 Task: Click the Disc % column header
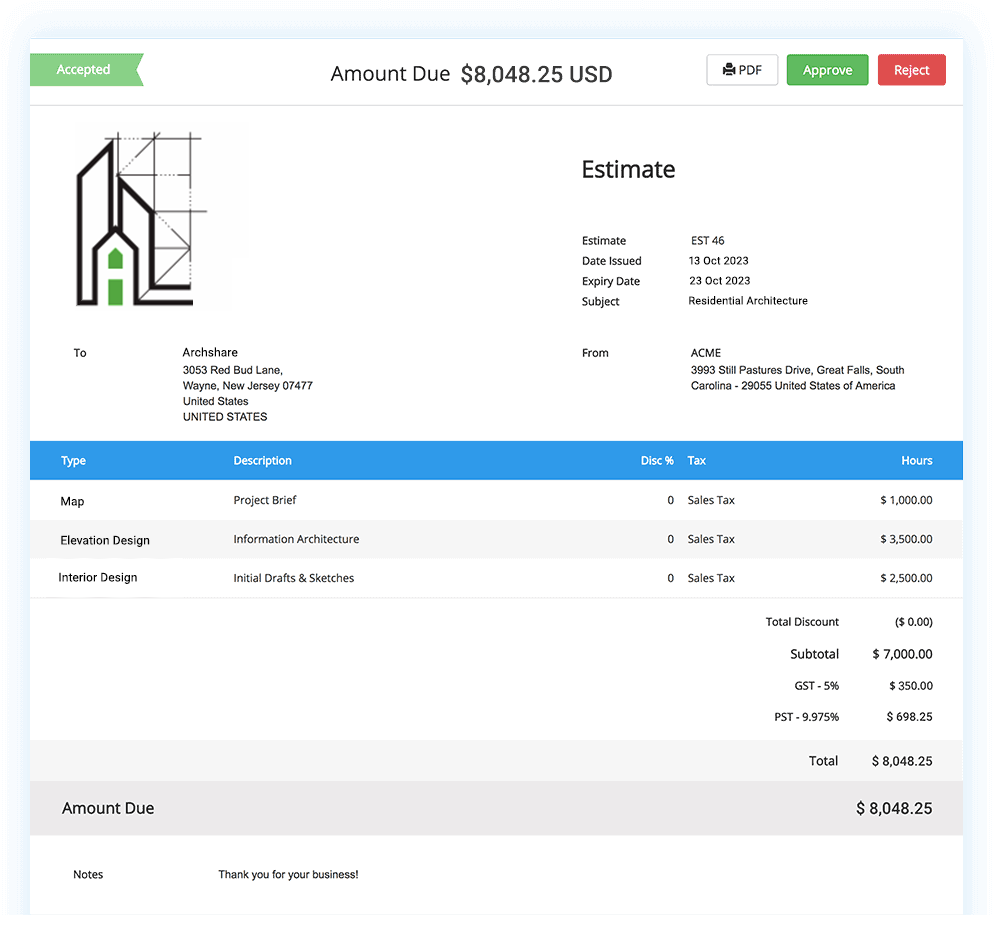(656, 461)
